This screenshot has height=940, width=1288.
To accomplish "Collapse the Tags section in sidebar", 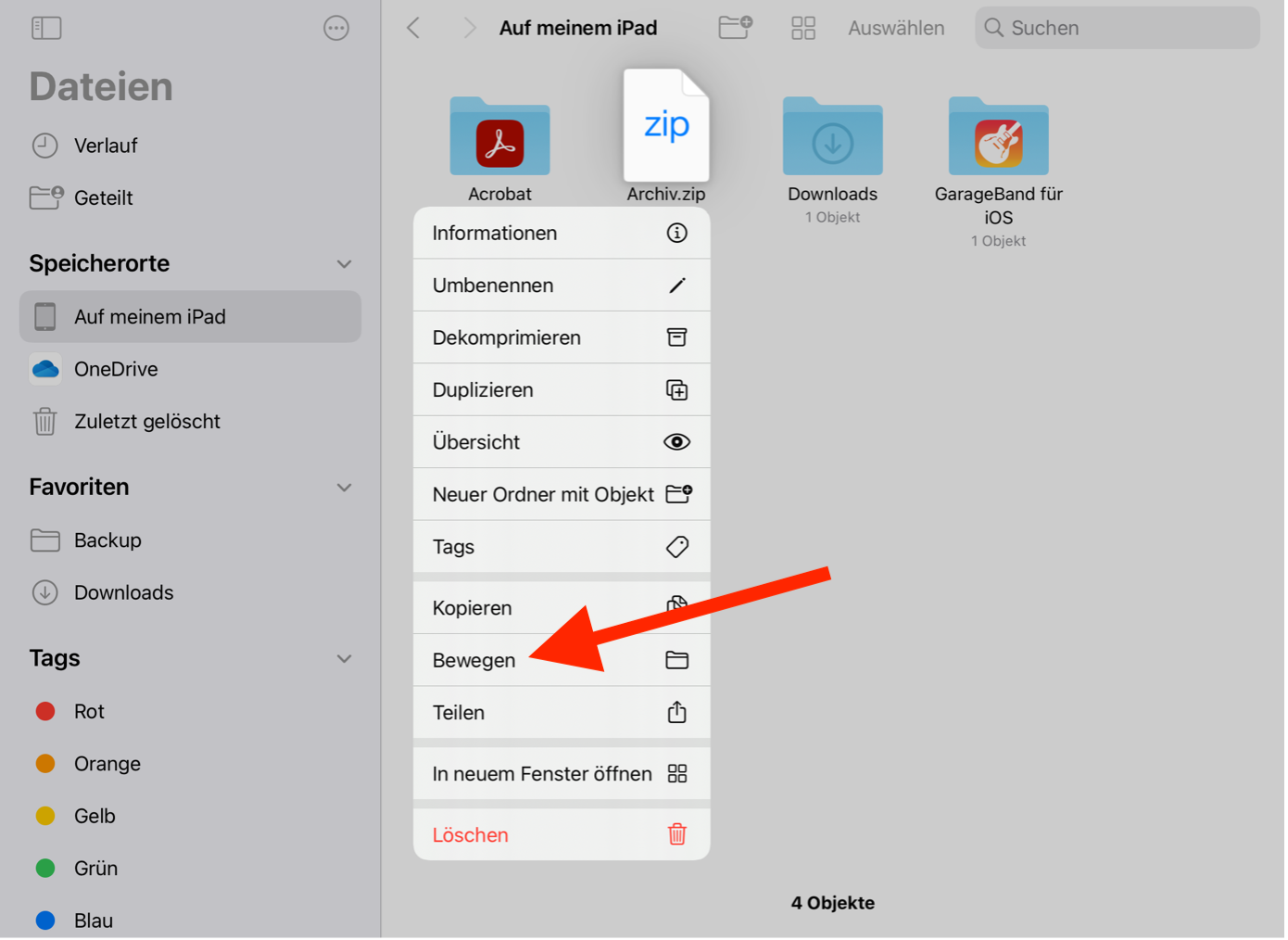I will pyautogui.click(x=344, y=659).
